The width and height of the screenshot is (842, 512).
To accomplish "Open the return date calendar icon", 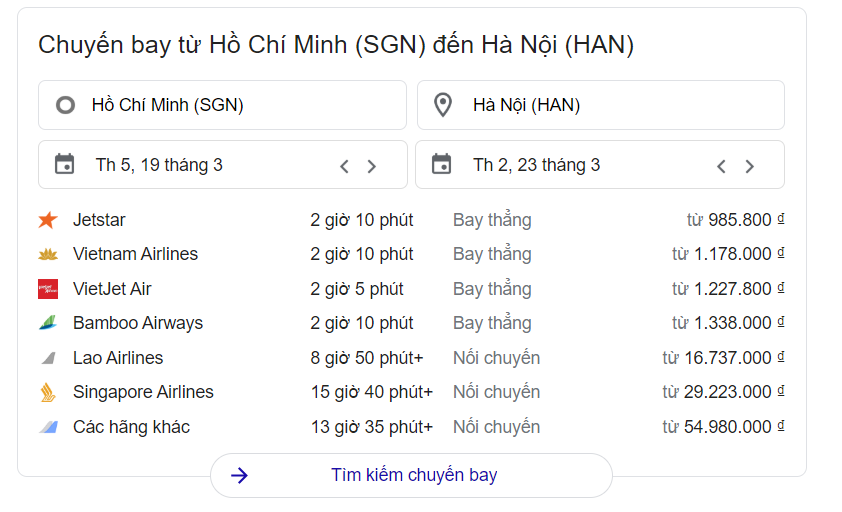I will [442, 164].
